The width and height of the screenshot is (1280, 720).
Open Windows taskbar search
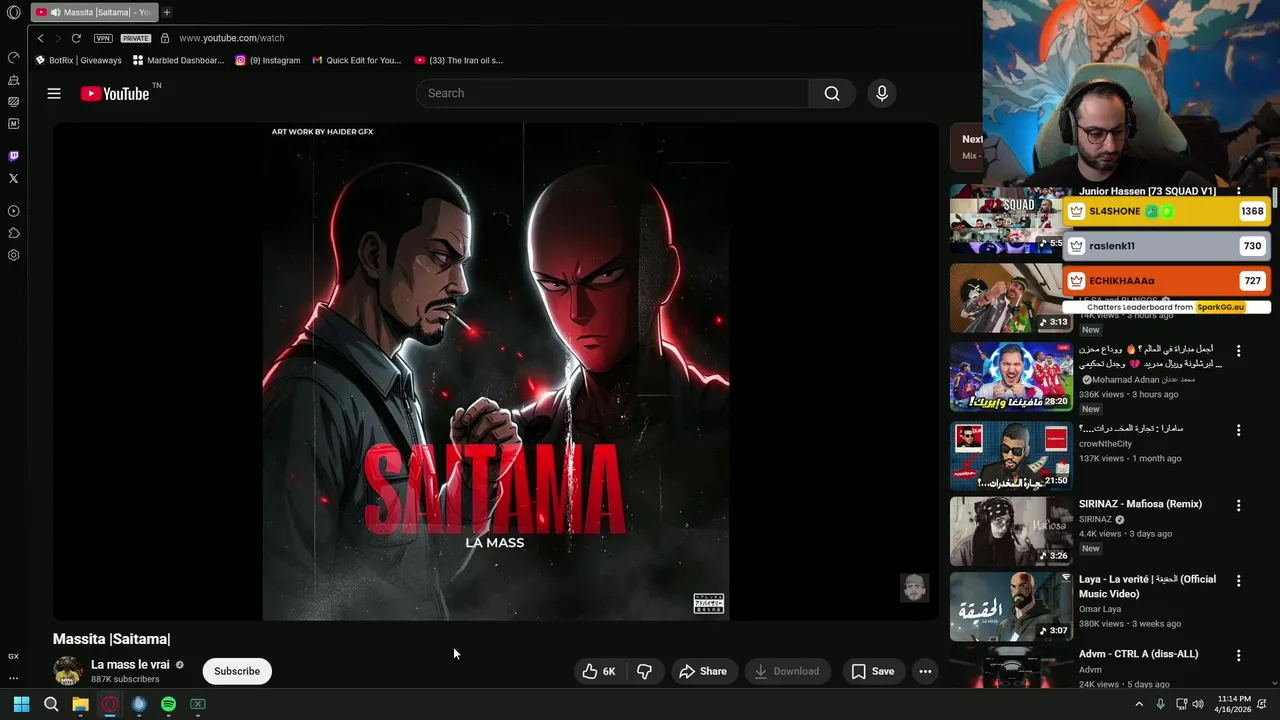(51, 704)
